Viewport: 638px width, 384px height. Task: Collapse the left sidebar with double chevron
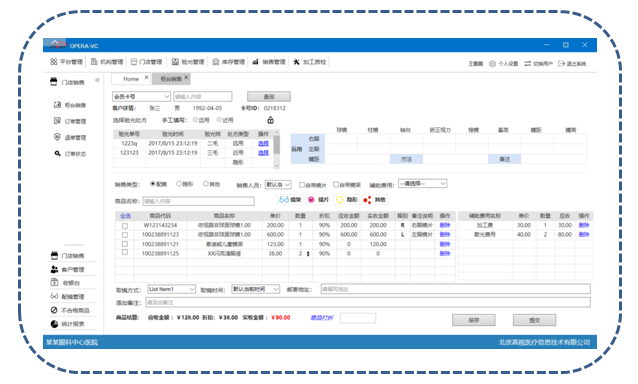pyautogui.click(x=97, y=80)
